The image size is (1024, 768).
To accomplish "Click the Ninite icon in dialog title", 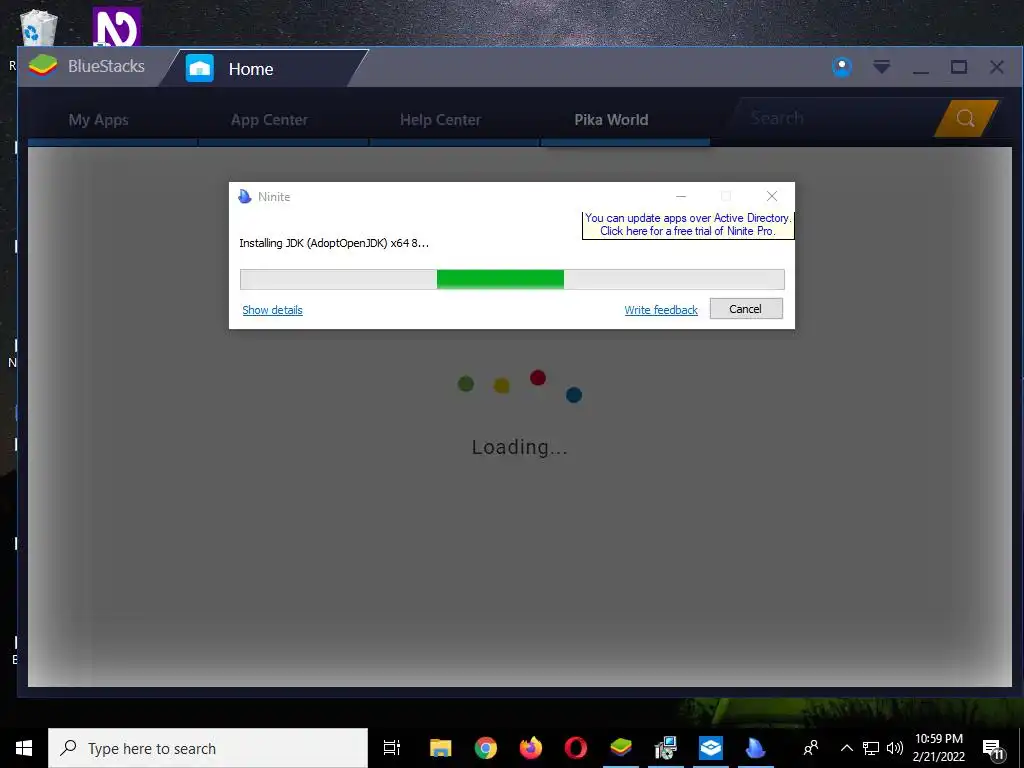I will coord(245,197).
